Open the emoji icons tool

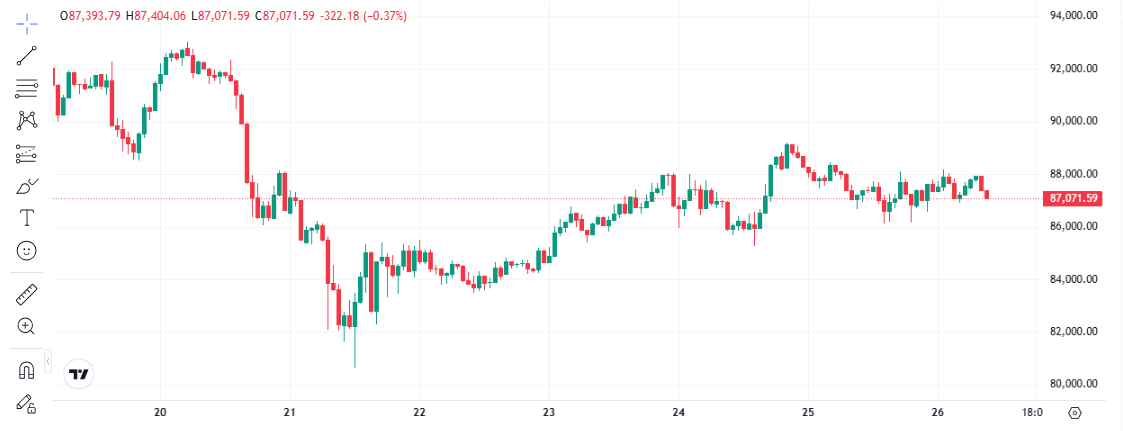pyautogui.click(x=27, y=250)
